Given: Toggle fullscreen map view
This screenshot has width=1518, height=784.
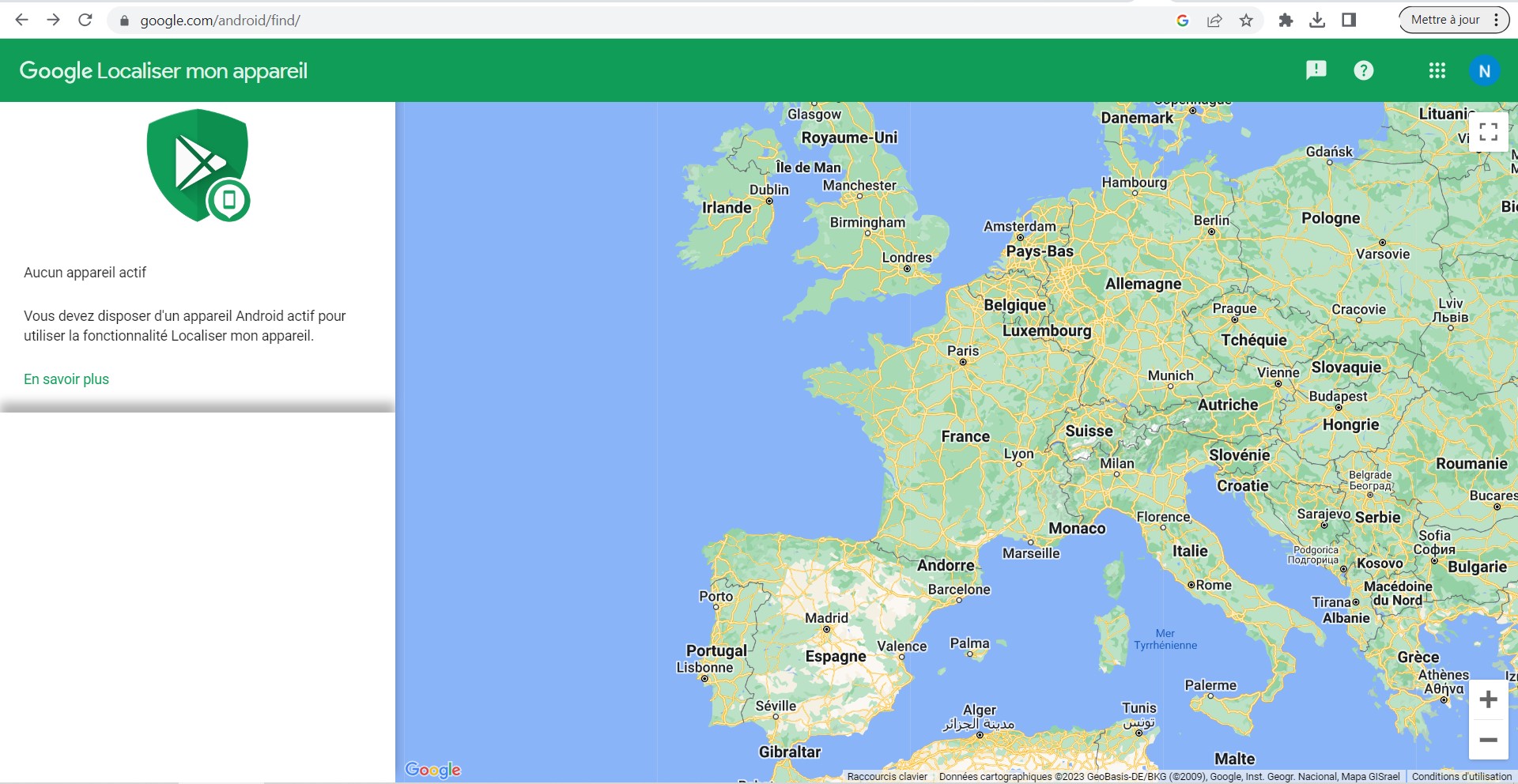Looking at the screenshot, I should click(x=1488, y=132).
